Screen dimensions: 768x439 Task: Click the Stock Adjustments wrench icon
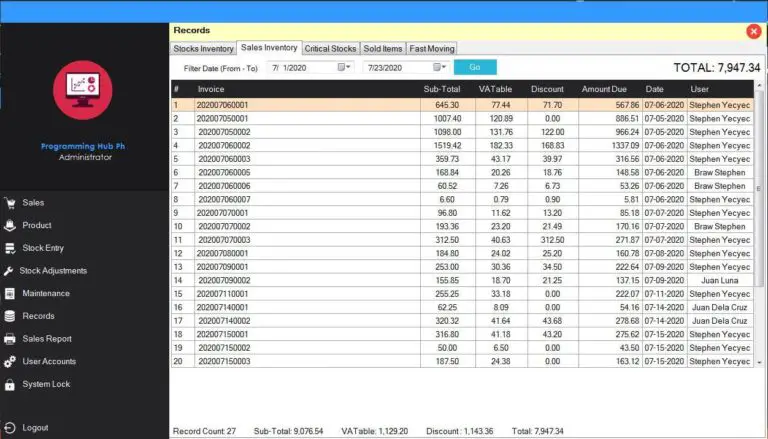click(x=8, y=271)
